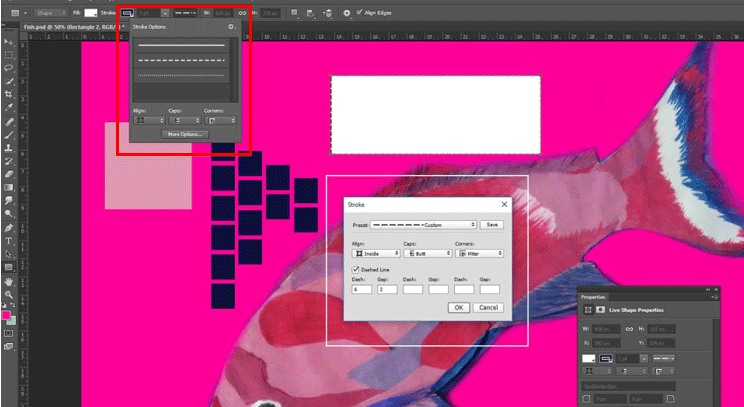Click the first Gap input field
This screenshot has height=407, width=744.
point(387,289)
